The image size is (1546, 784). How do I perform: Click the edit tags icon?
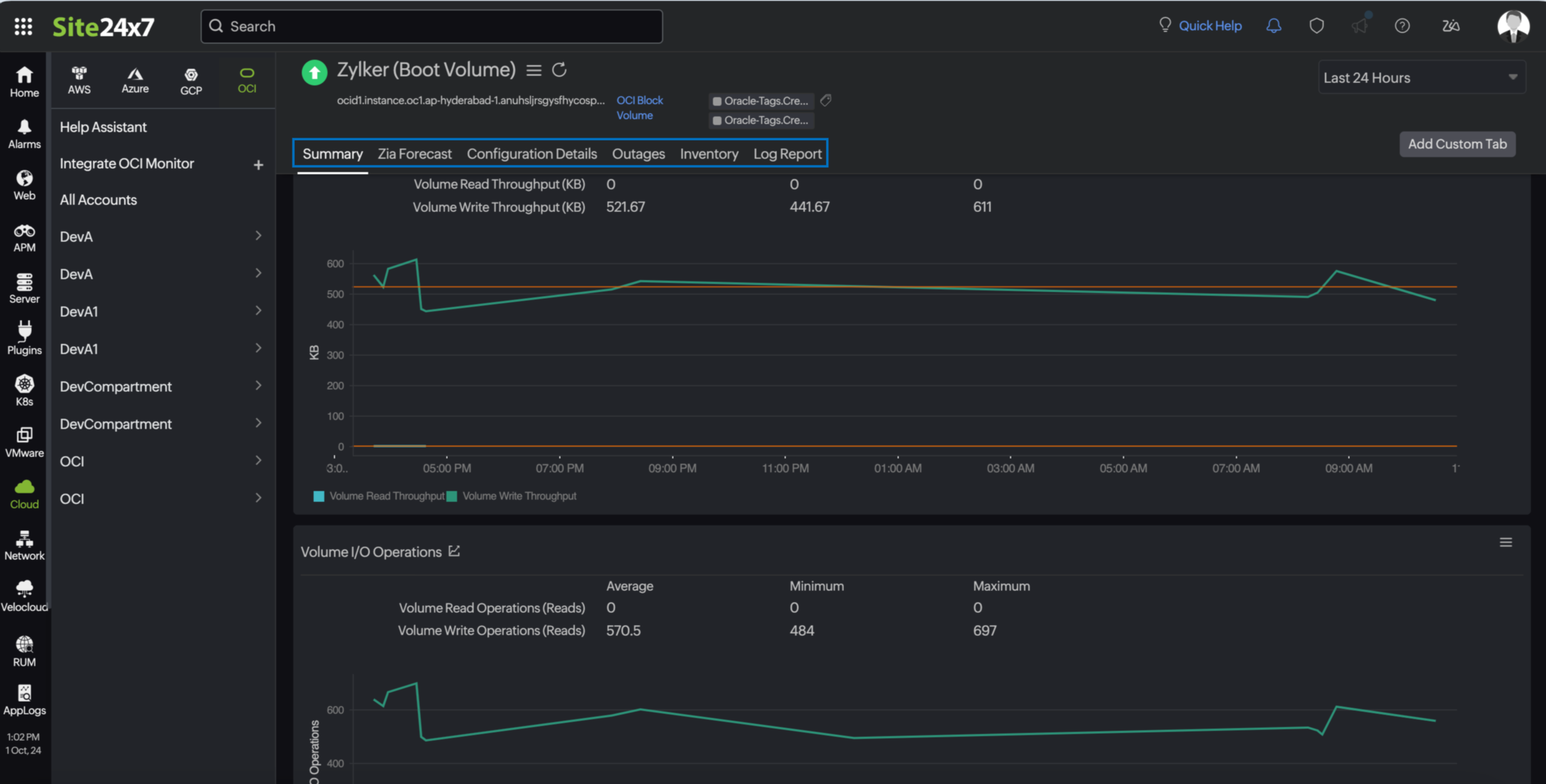[x=826, y=100]
